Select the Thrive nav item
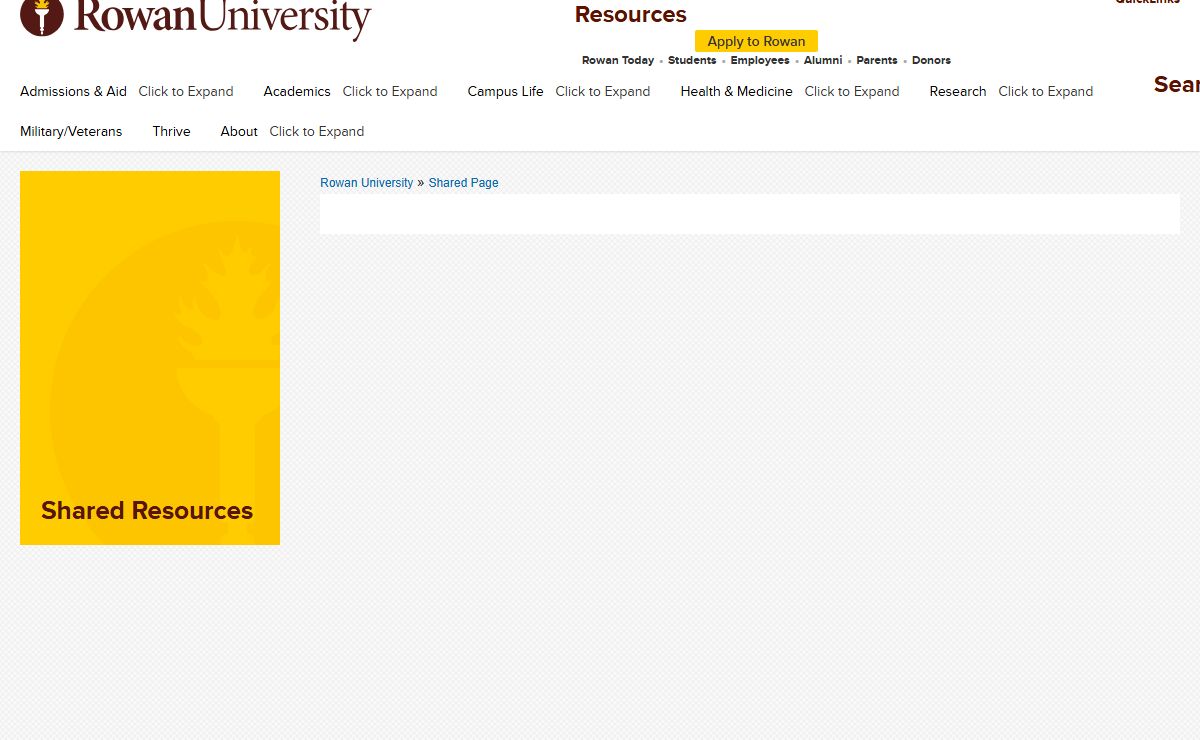 coord(172,131)
